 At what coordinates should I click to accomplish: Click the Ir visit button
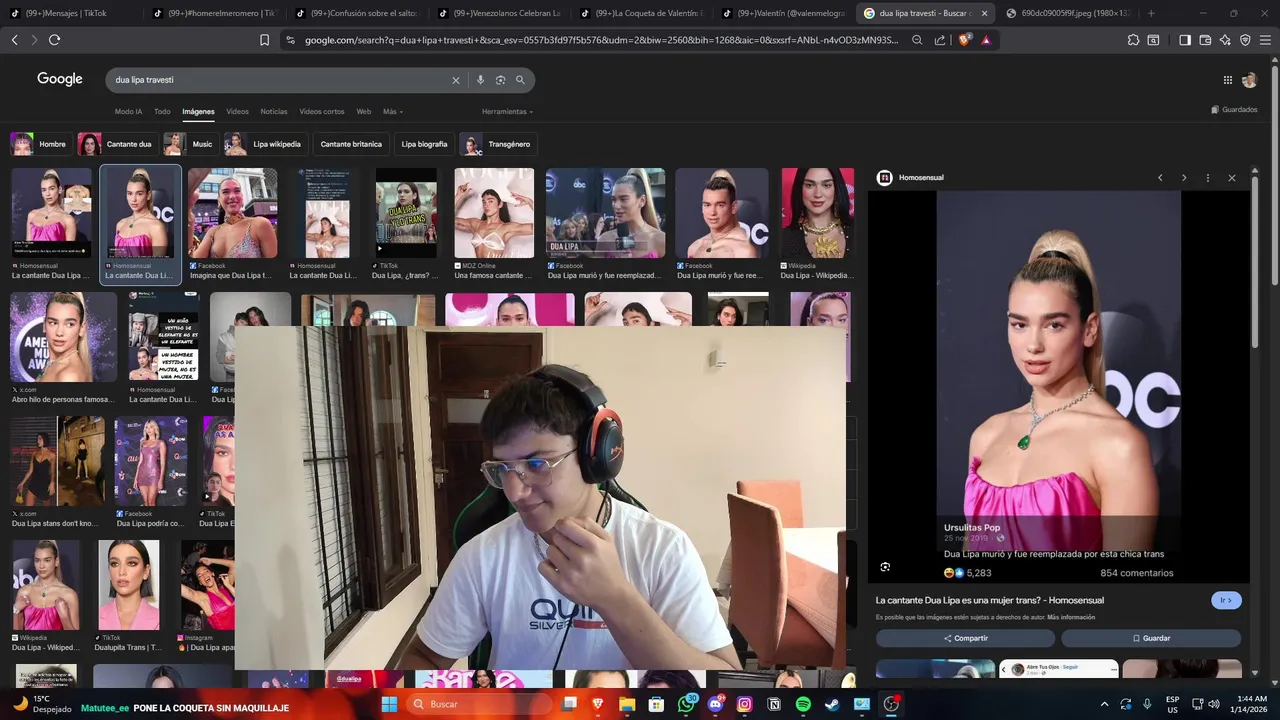click(1226, 600)
